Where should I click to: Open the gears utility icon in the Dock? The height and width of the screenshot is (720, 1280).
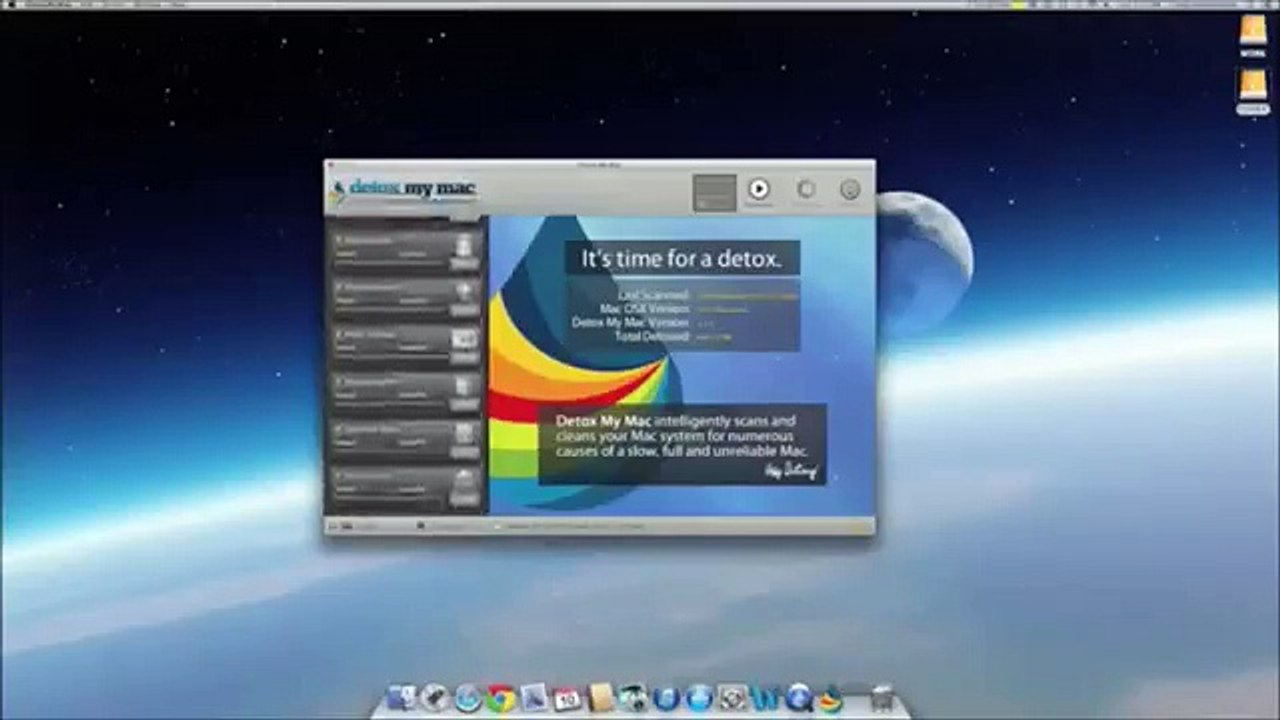tap(732, 698)
